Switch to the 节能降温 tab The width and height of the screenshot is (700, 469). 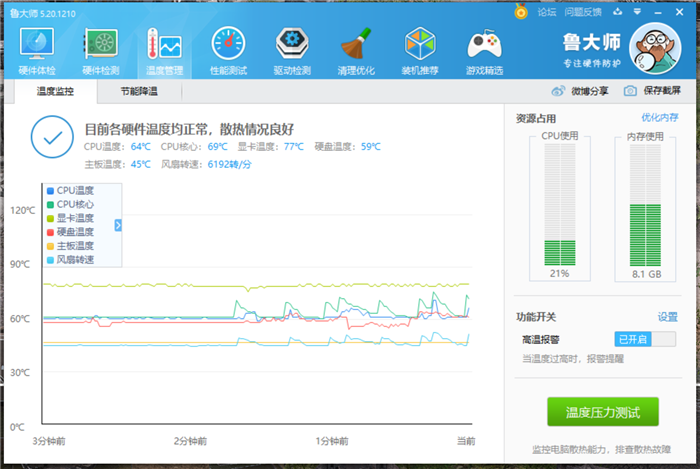pos(139,91)
